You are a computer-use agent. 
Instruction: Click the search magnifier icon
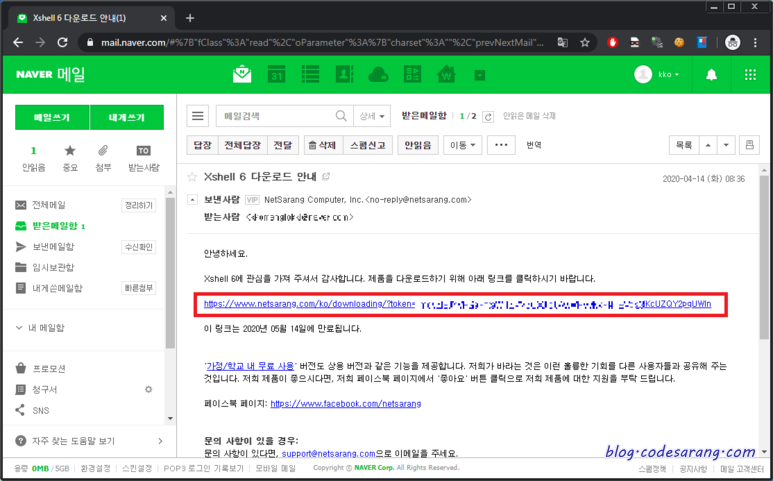pyautogui.click(x=341, y=116)
